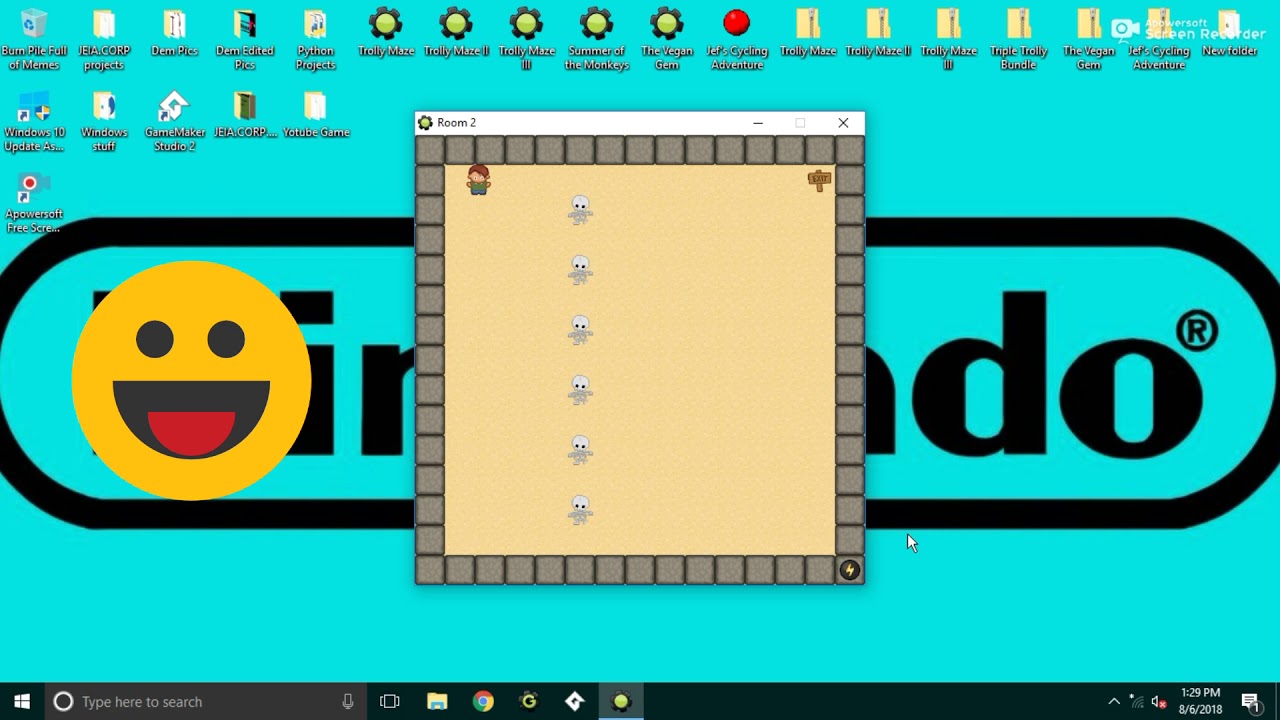The image size is (1280, 720).
Task: Open Yotube Game folder
Action: pyautogui.click(x=315, y=116)
